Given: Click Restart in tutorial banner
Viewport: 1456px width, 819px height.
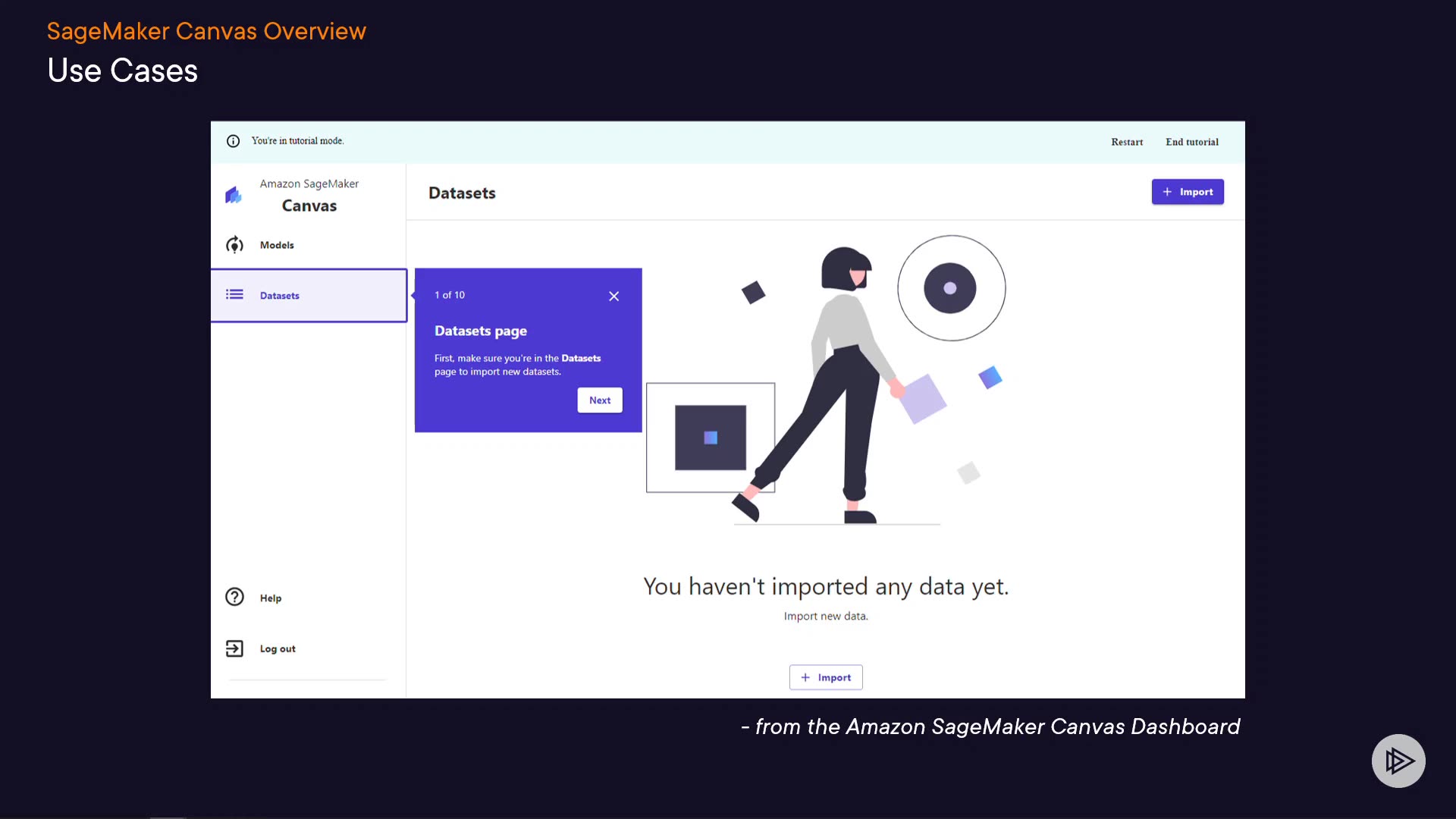Looking at the screenshot, I should coord(1126,142).
